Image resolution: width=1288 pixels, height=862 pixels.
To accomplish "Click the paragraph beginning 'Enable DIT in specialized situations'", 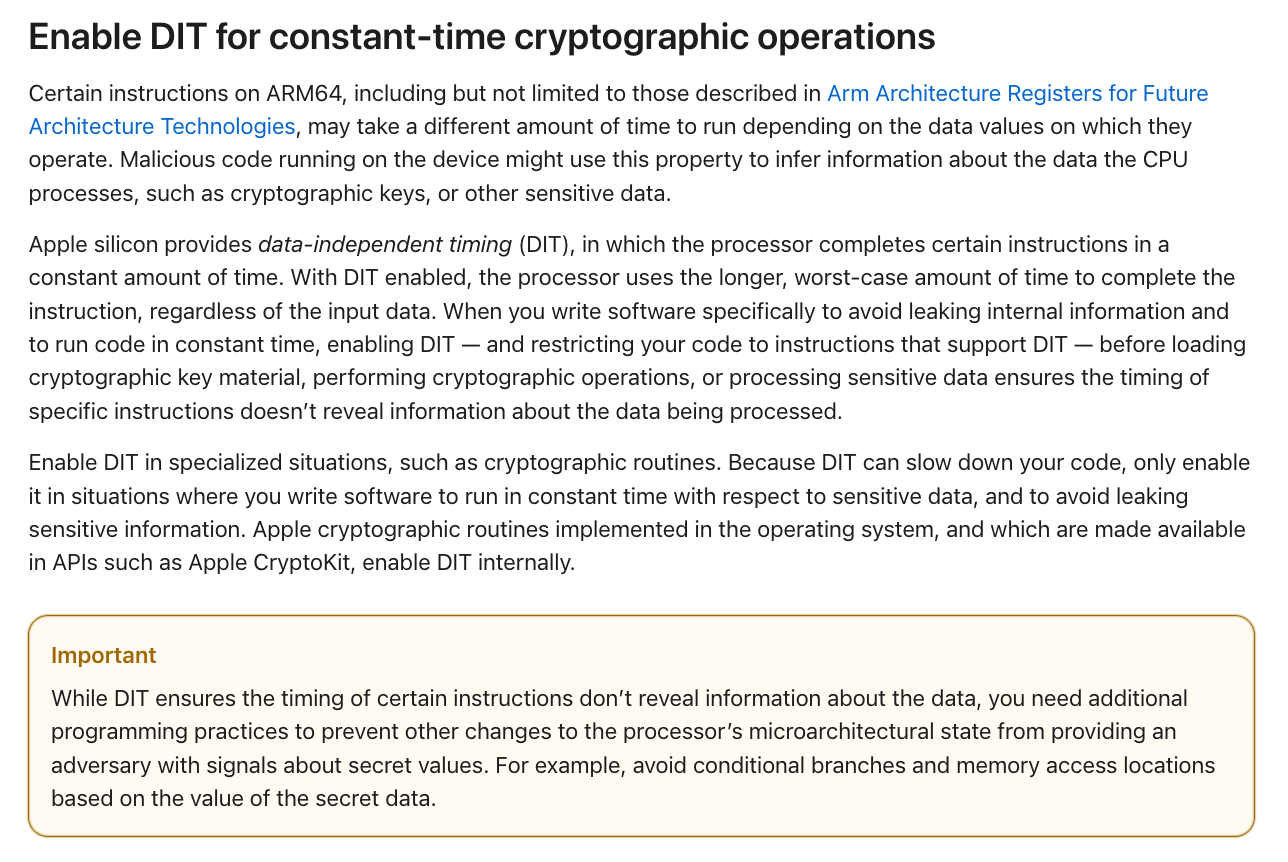I will [x=640, y=513].
